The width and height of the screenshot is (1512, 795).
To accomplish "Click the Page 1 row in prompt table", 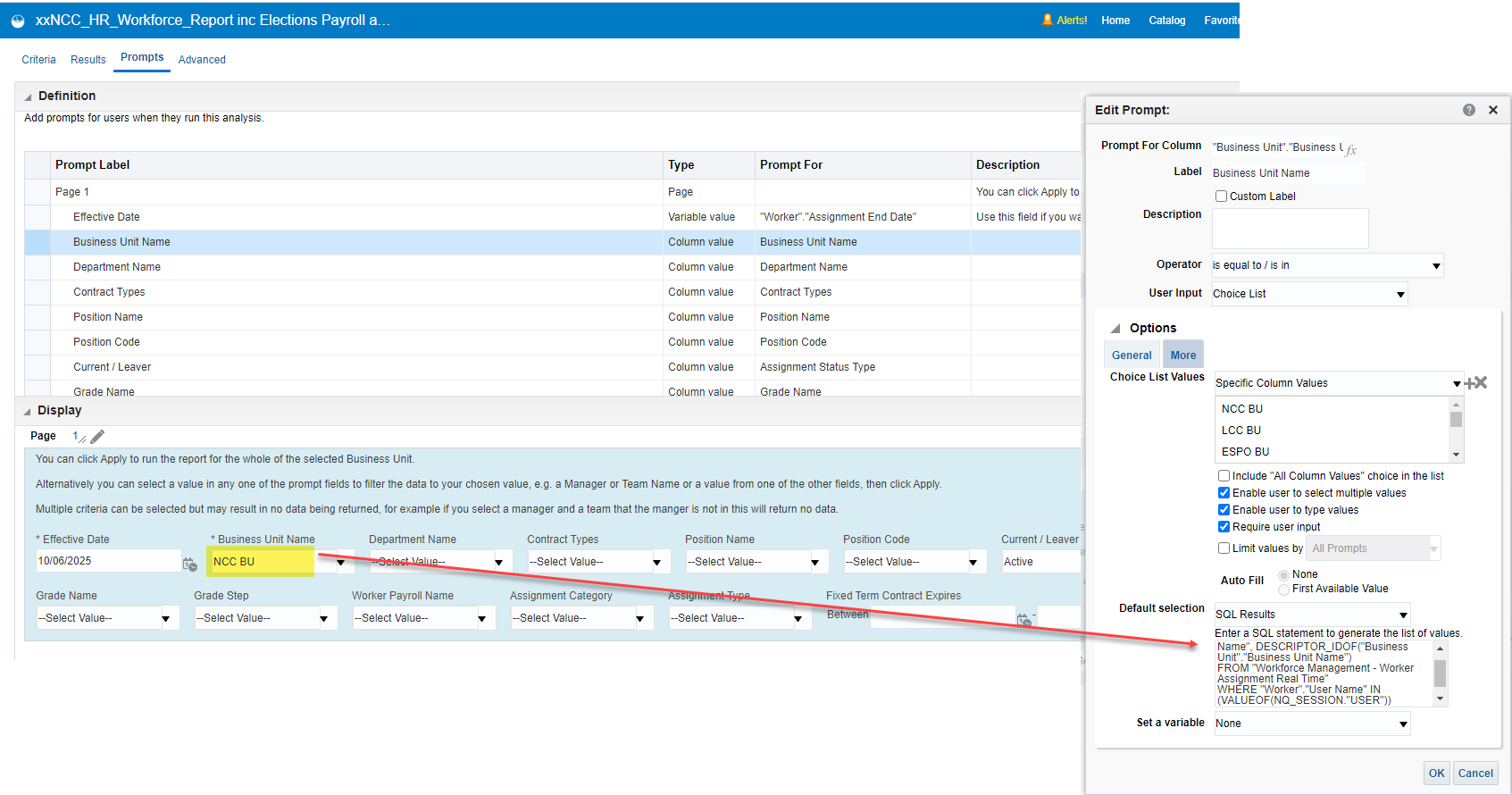I will [x=554, y=192].
